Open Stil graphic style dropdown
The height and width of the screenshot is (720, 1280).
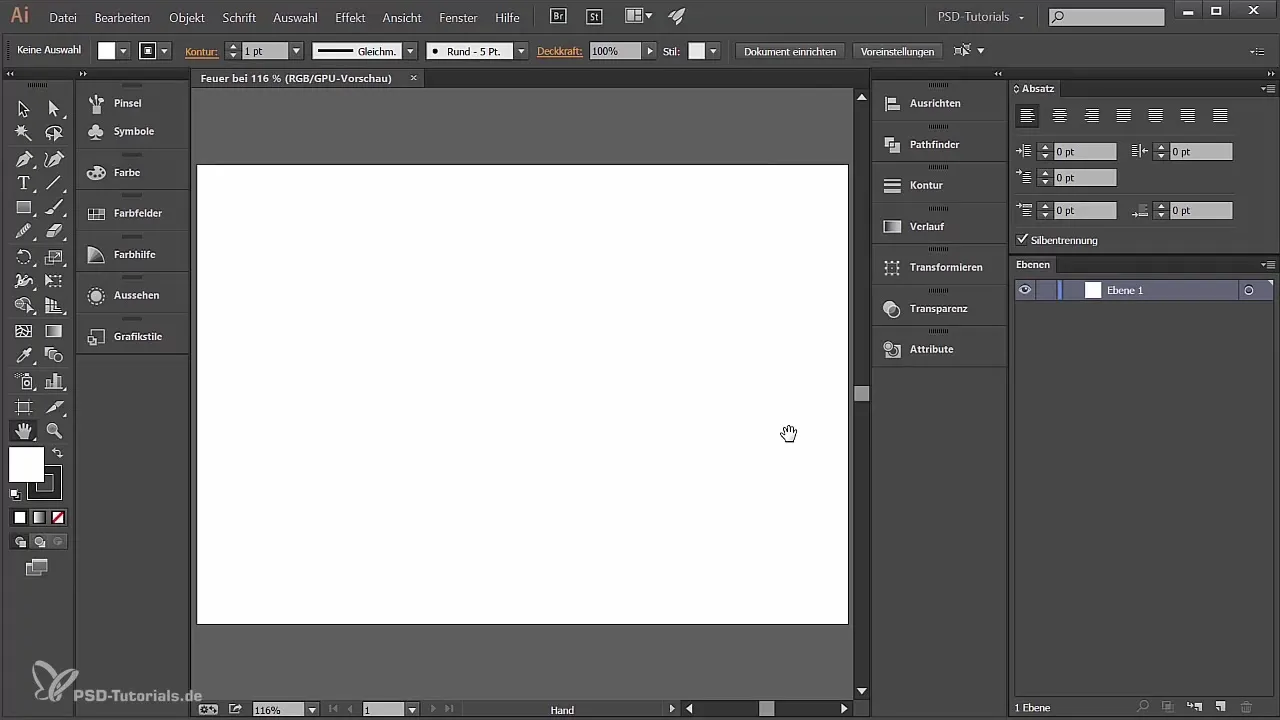coord(713,51)
